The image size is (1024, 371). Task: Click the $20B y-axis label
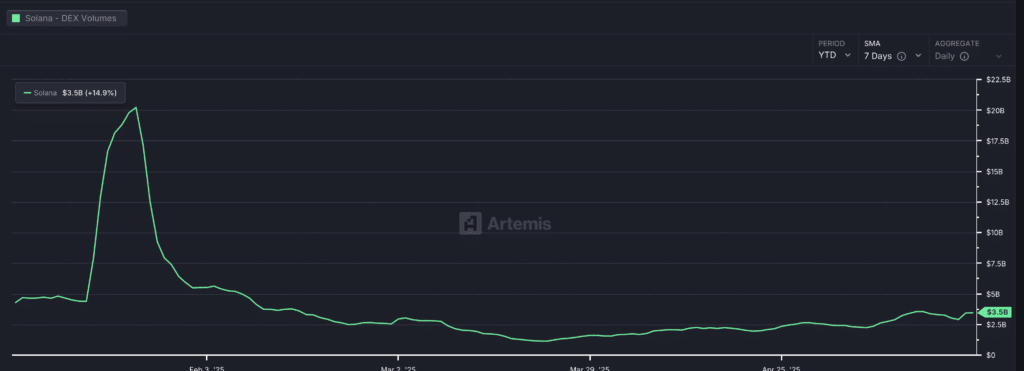pos(995,110)
